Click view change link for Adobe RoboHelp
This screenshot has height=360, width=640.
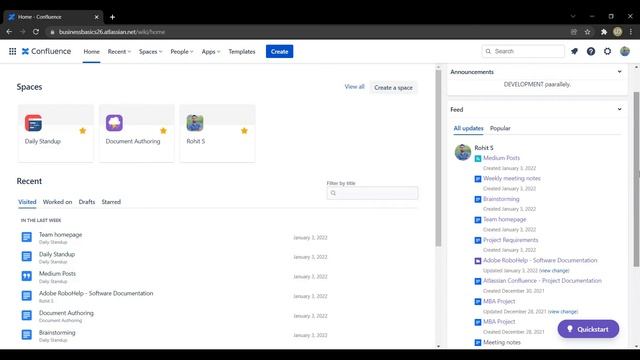tap(554, 271)
